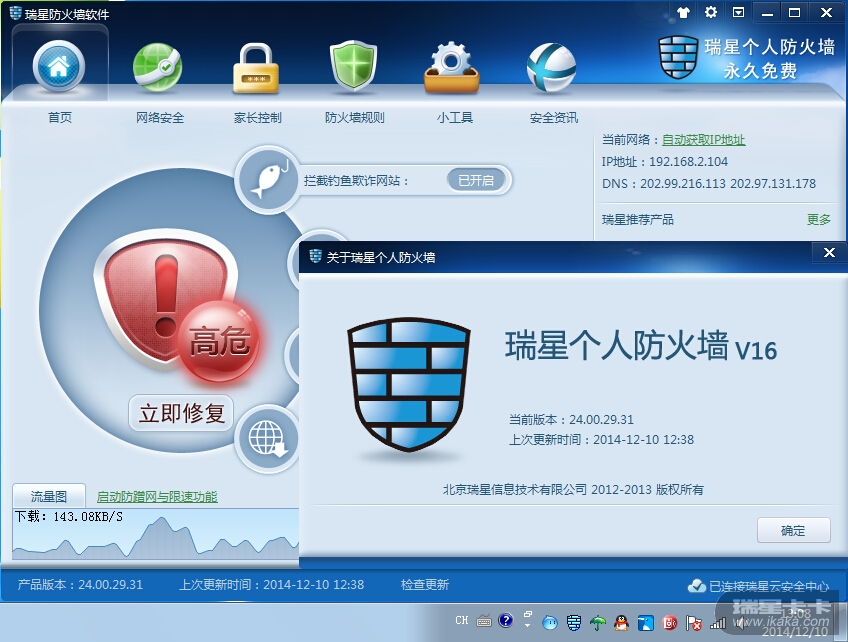
Task: Click the 产品版本：24.00.29.31 status text
Action: tap(80, 585)
